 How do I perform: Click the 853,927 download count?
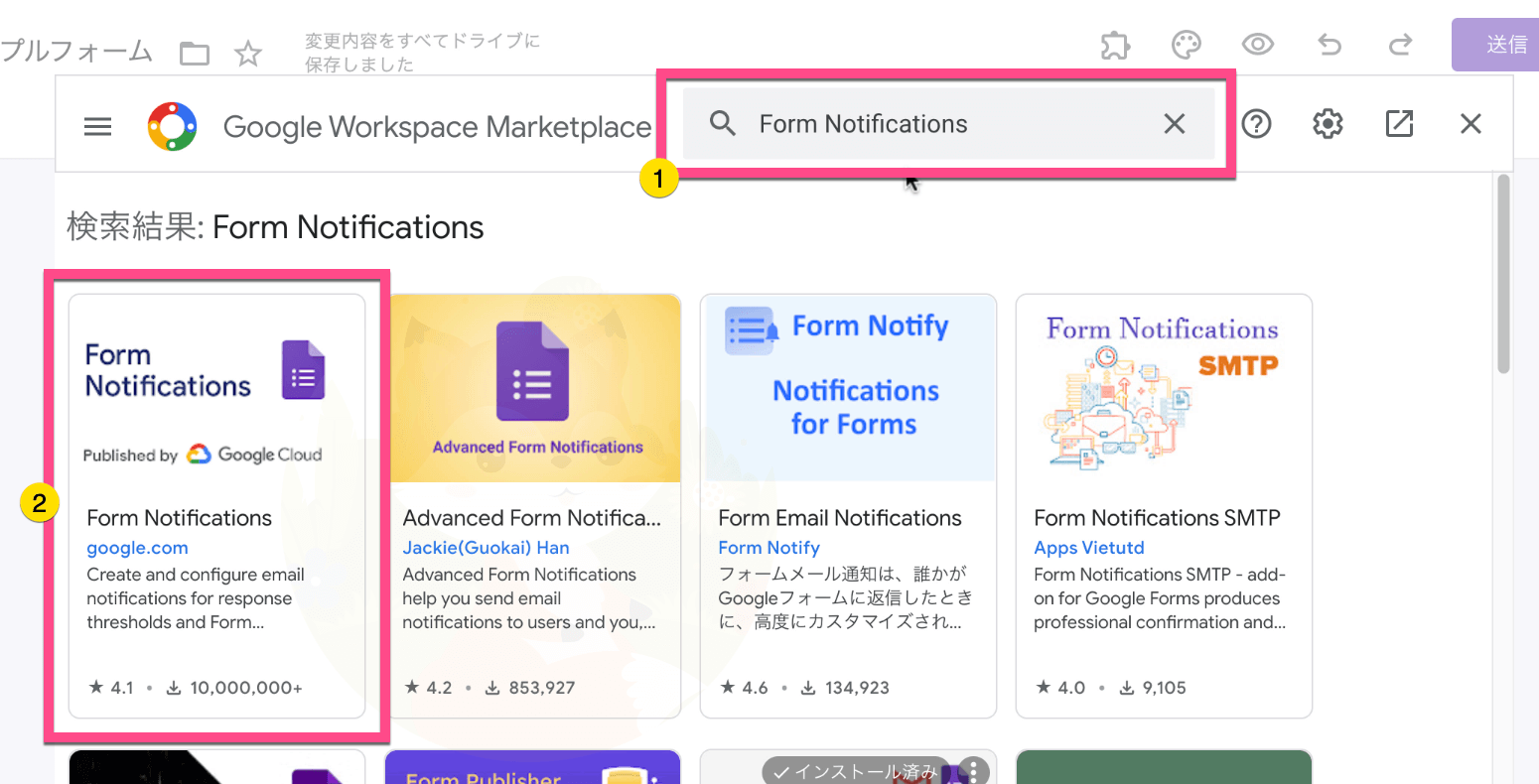pos(532,688)
